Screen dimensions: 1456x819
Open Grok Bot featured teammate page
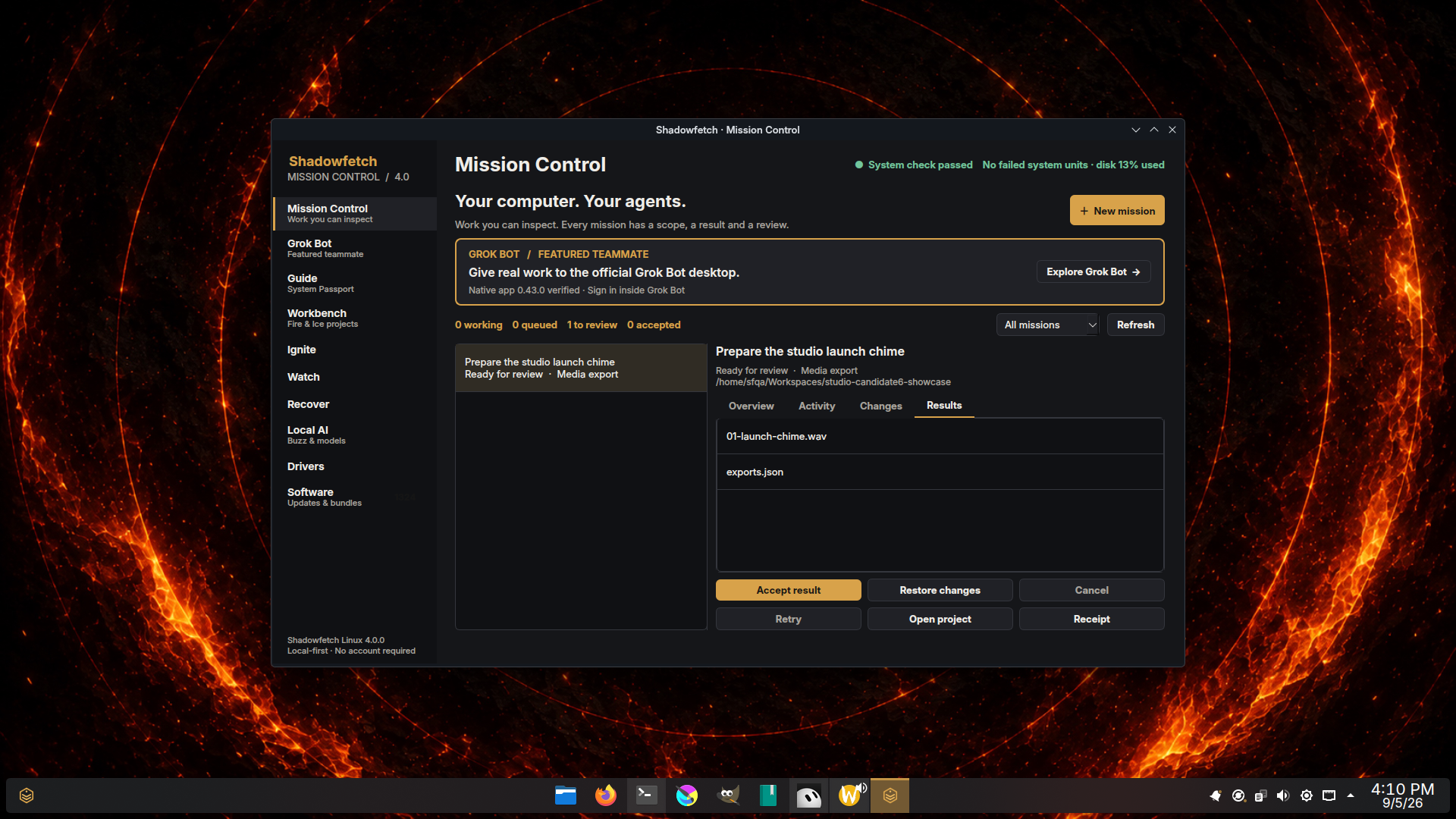(355, 249)
